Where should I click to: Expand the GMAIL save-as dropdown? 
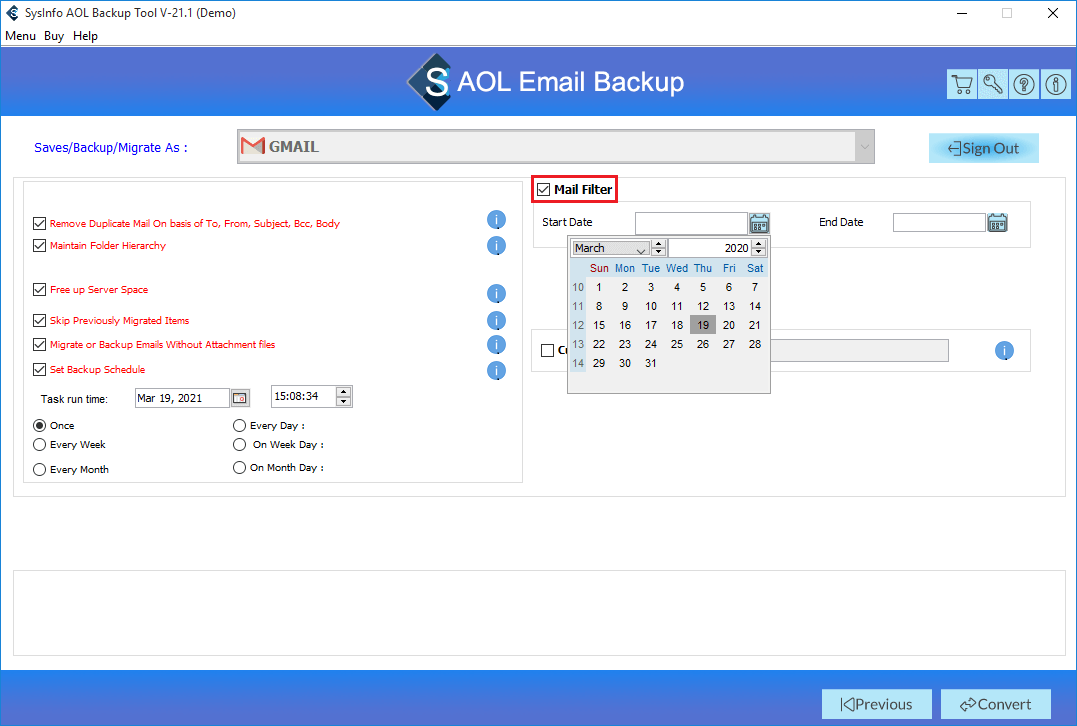[x=864, y=146]
